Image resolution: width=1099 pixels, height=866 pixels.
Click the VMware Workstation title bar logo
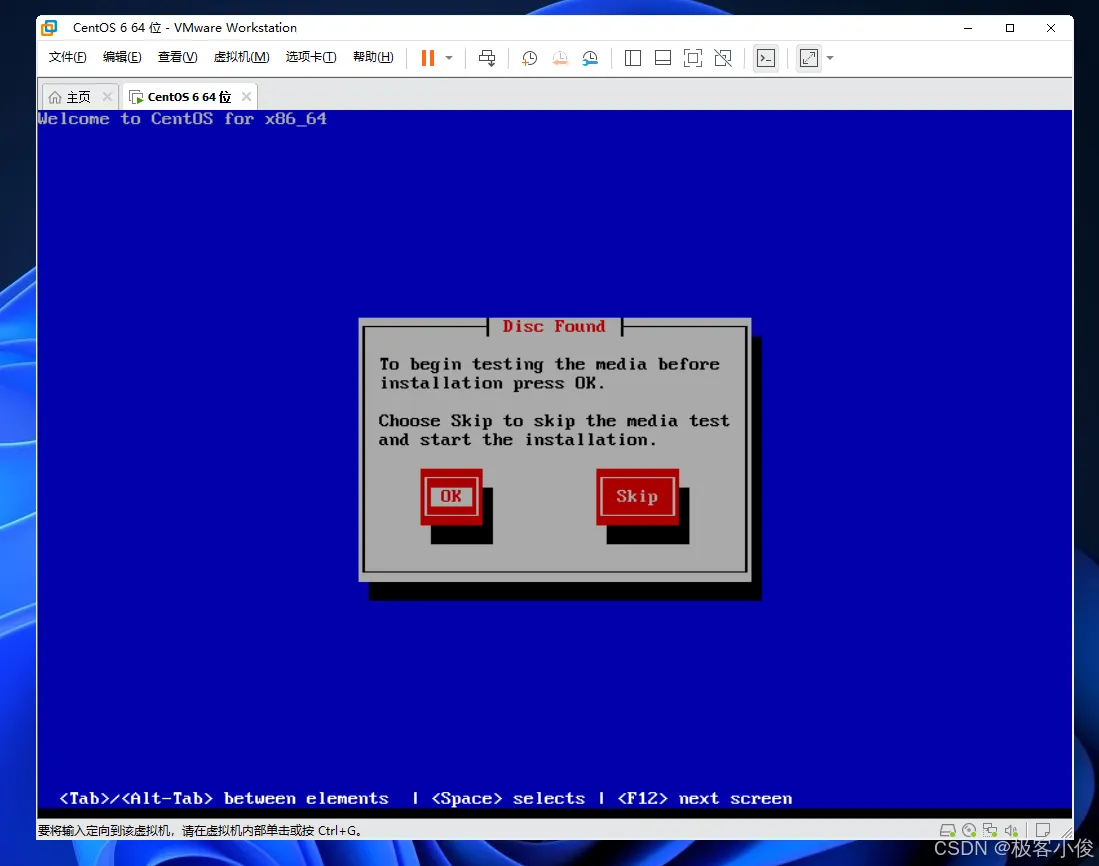(x=50, y=28)
